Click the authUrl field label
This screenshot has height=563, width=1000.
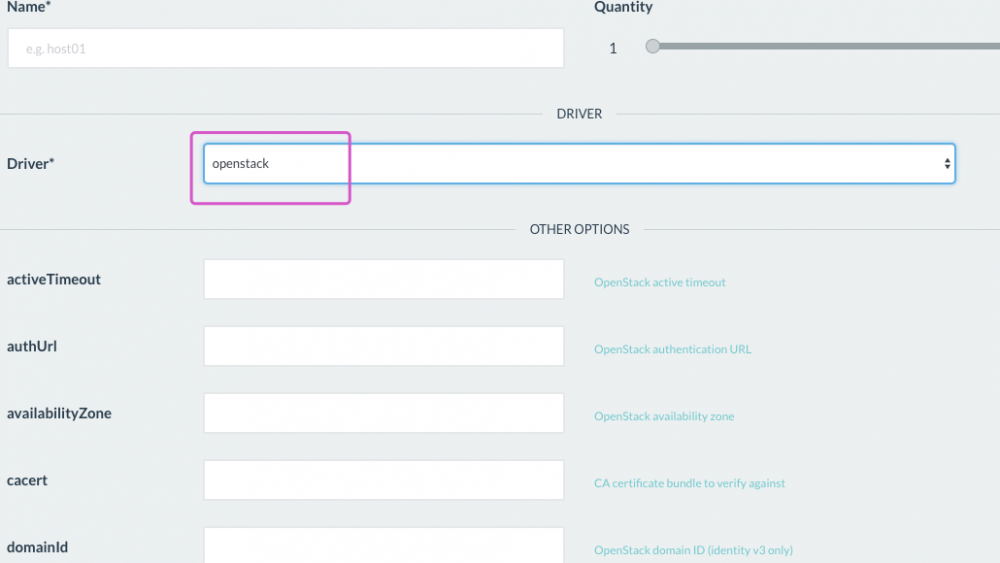[x=37, y=347]
